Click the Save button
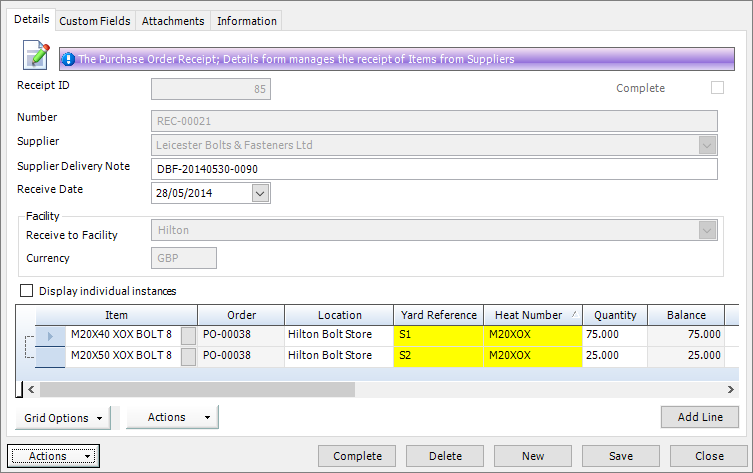 (620, 456)
